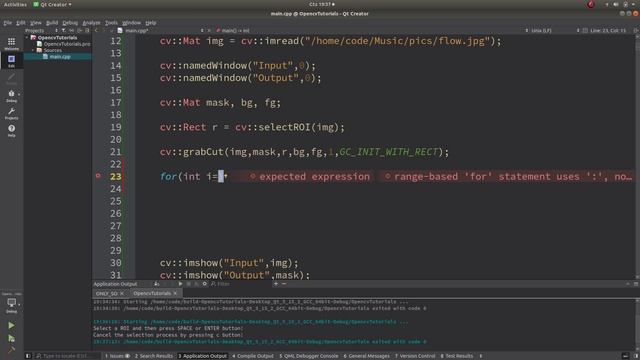This screenshot has height=360, width=640.
Task: Open the Qt Creator app menu dropdown
Action: coord(52,4)
